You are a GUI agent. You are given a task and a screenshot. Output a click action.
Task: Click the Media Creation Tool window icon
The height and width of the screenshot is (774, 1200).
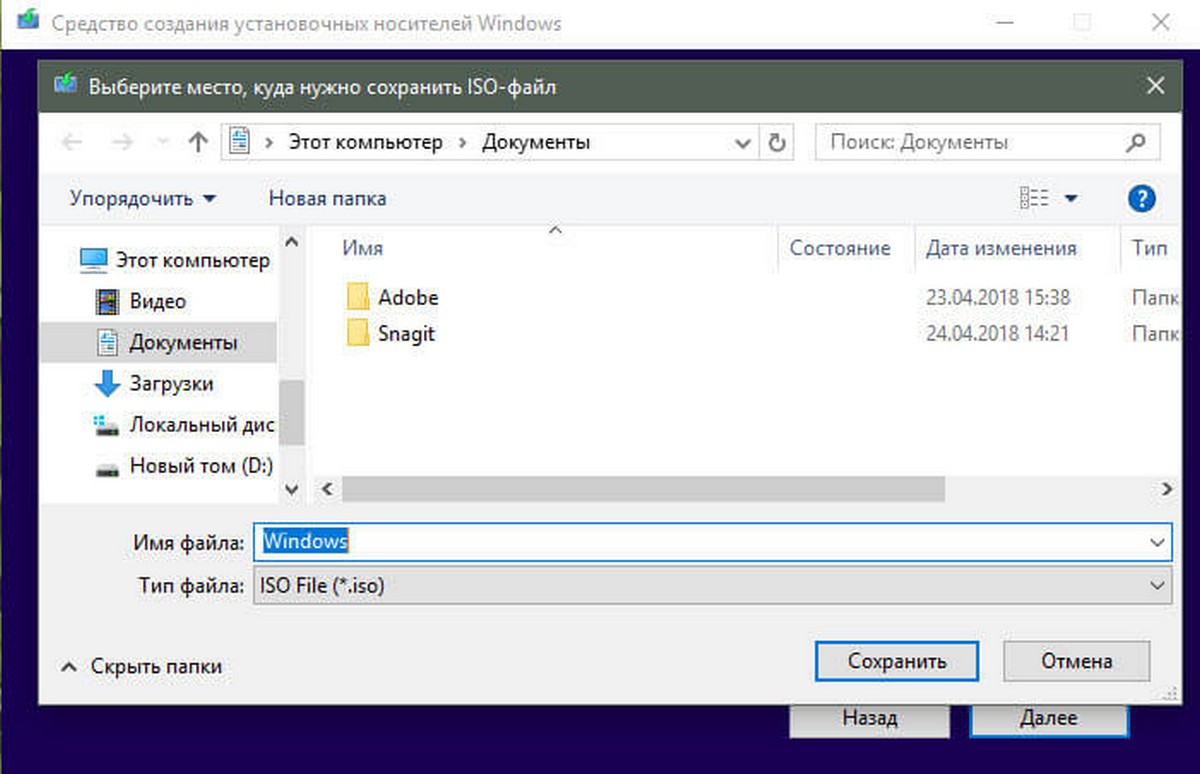click(26, 20)
